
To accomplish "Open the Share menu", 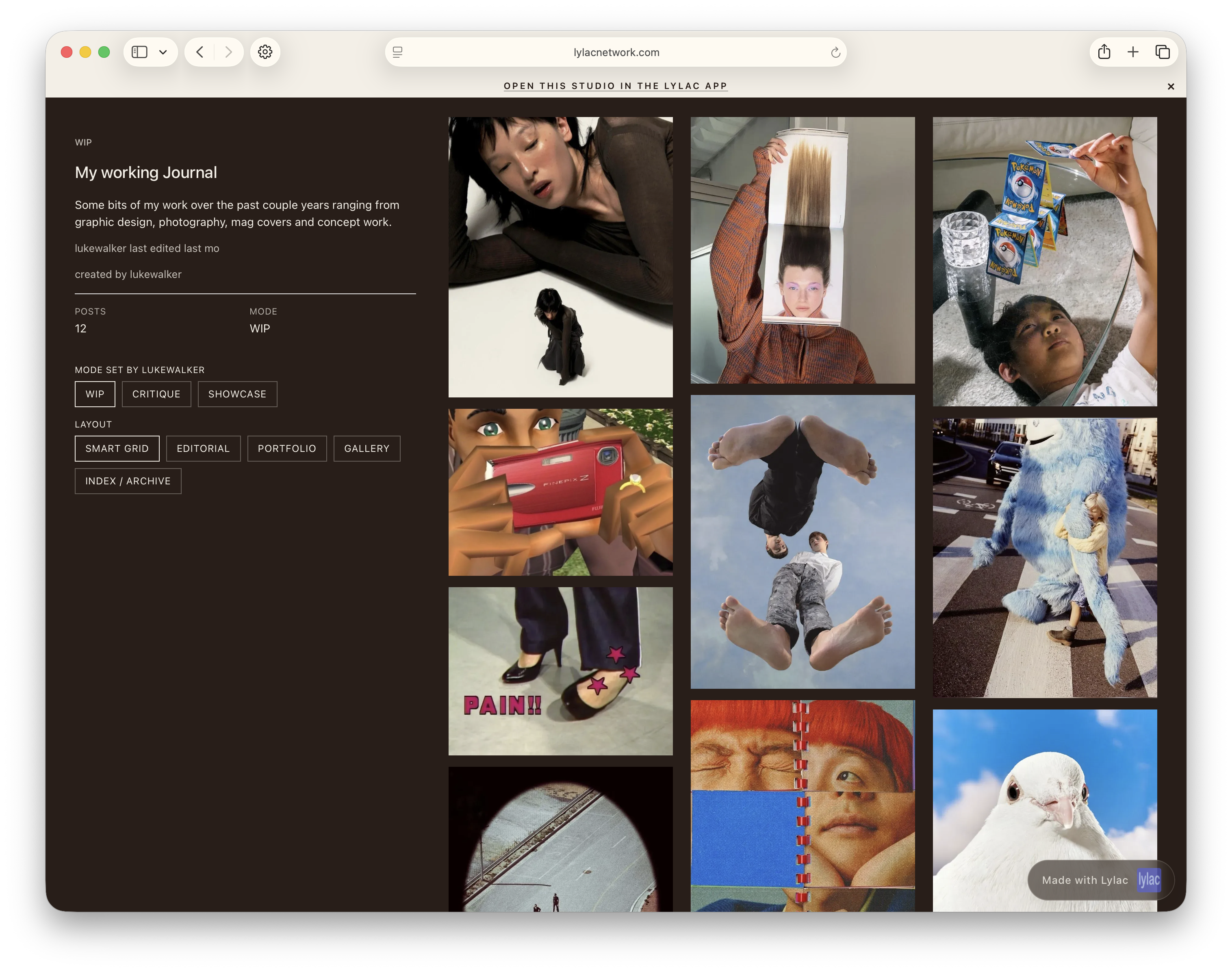I will (1104, 52).
